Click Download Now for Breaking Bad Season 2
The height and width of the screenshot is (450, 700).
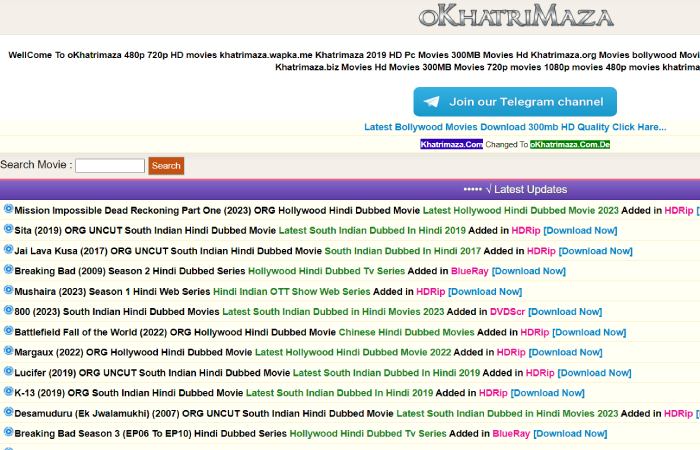pos(529,271)
